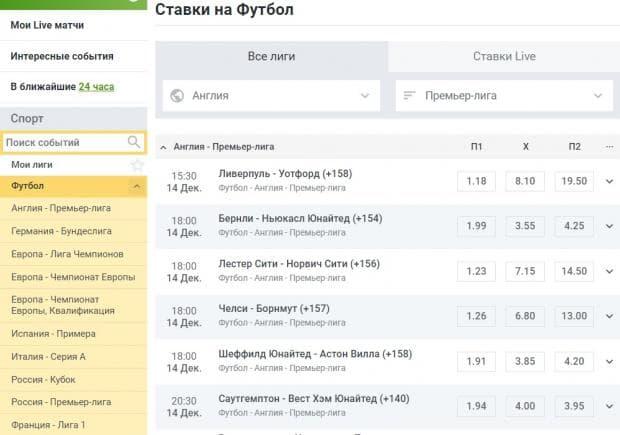The height and width of the screenshot is (435, 620).
Task: Open the Бернли - Ньюкасл Юнайтед (+154) match
Action: pyautogui.click(x=300, y=219)
